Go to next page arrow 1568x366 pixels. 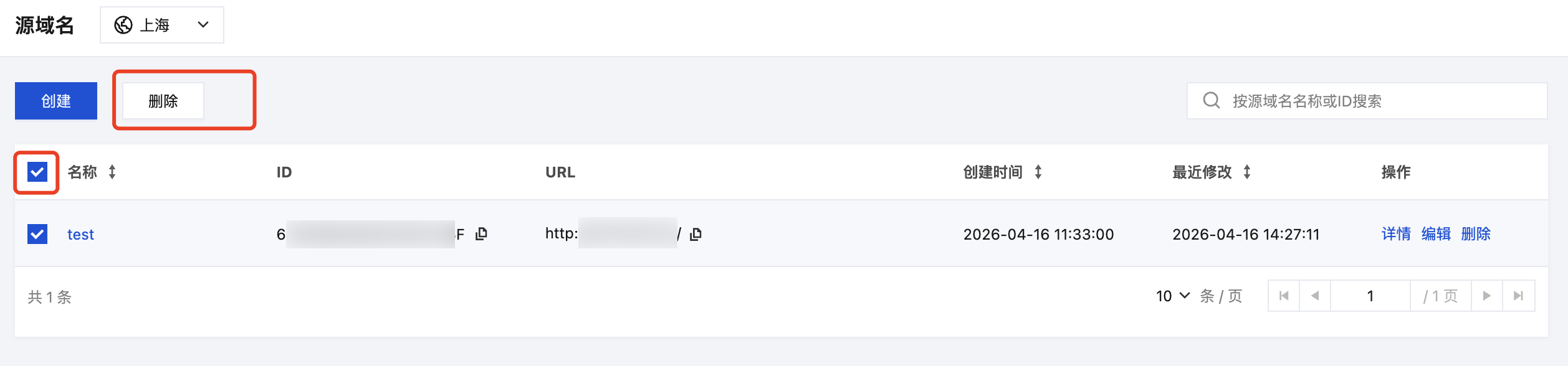1487,296
